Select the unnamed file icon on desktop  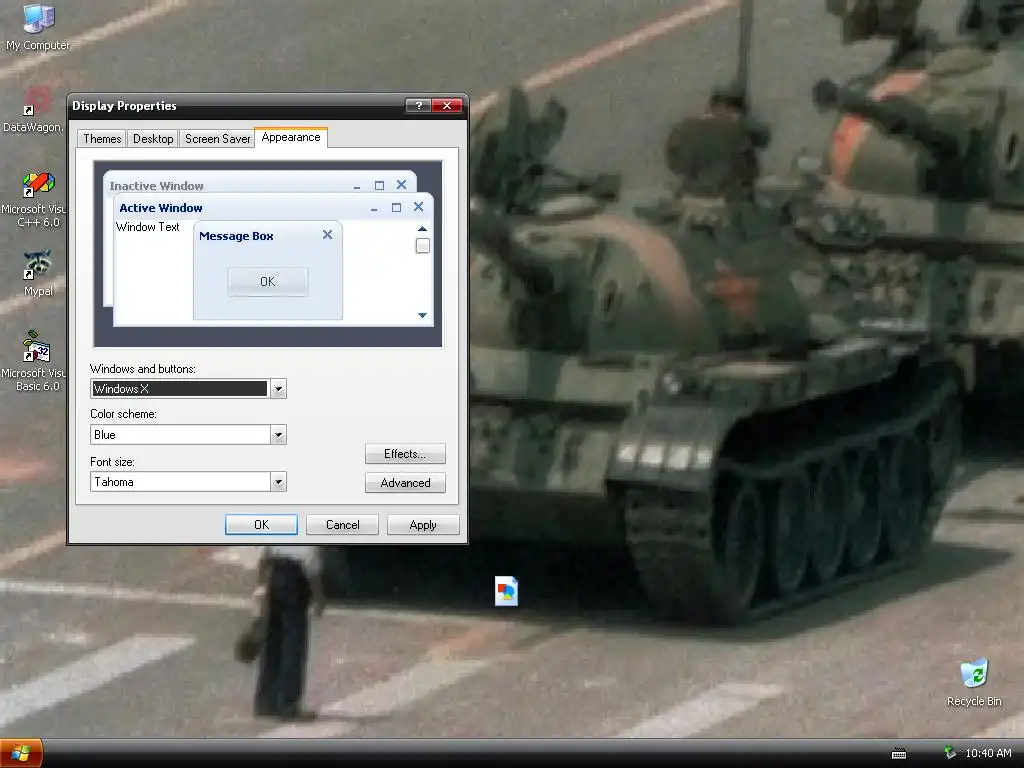click(506, 591)
